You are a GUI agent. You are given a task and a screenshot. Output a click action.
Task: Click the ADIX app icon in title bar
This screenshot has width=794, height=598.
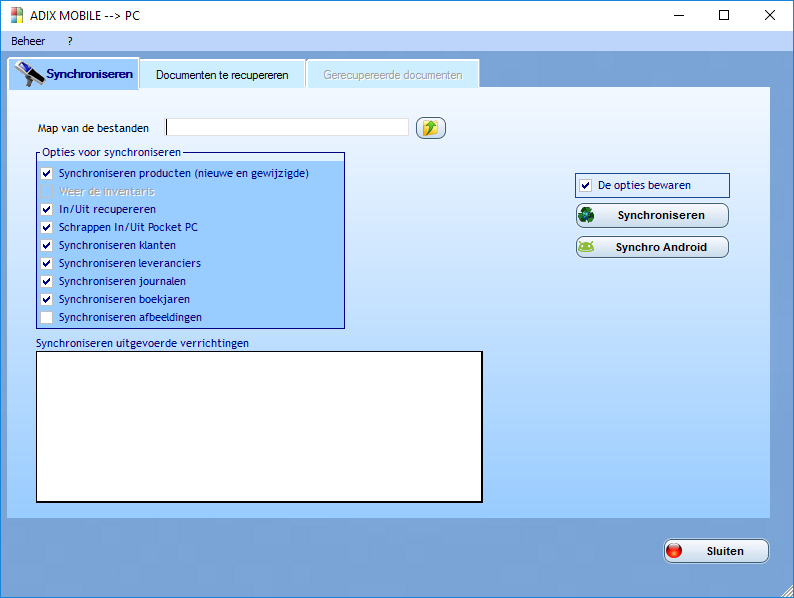(x=17, y=15)
